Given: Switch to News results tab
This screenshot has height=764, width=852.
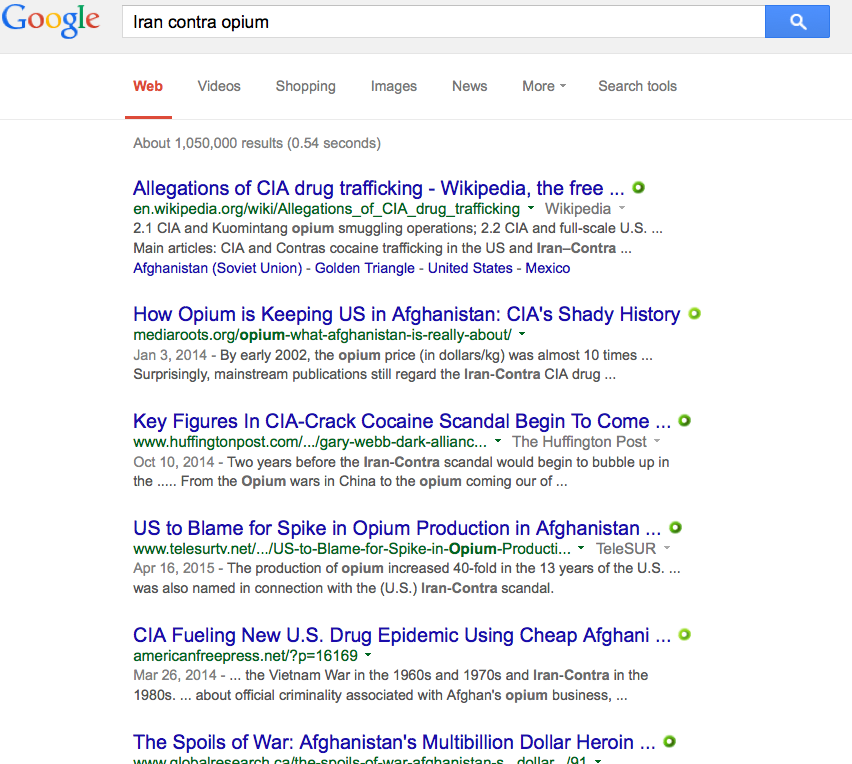Looking at the screenshot, I should coord(469,86).
